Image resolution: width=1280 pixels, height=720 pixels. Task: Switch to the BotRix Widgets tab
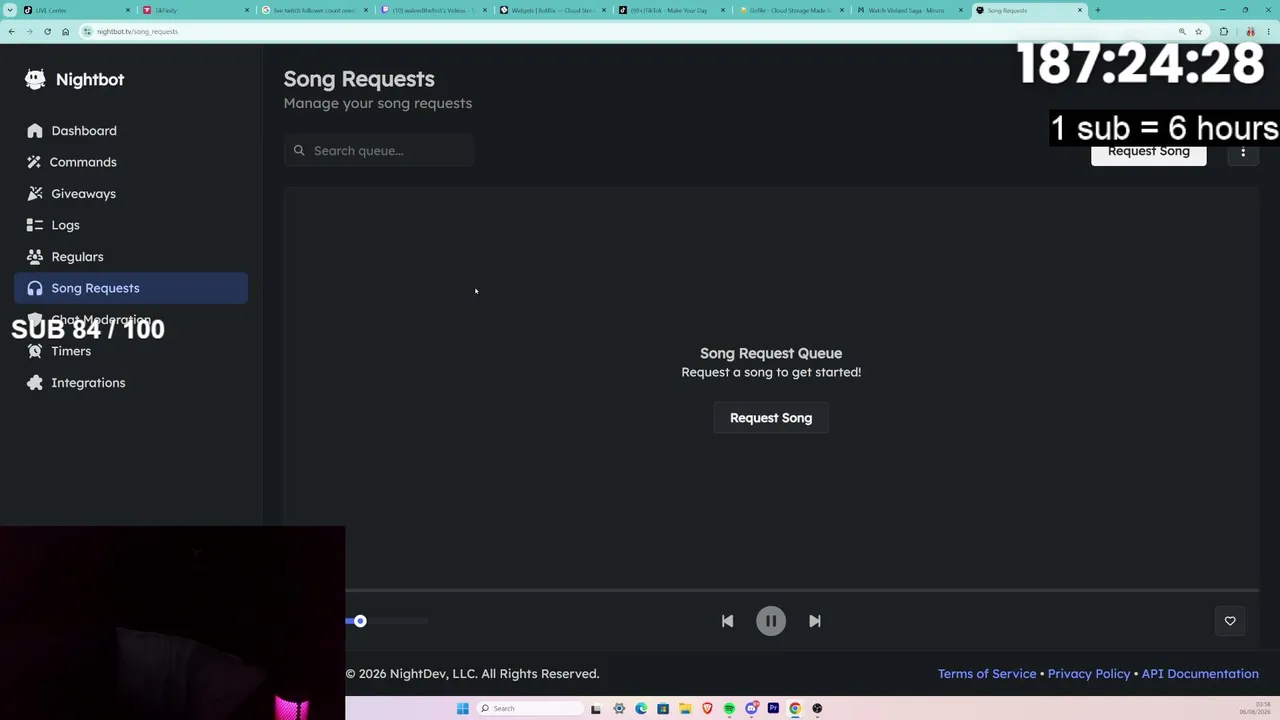(x=552, y=10)
